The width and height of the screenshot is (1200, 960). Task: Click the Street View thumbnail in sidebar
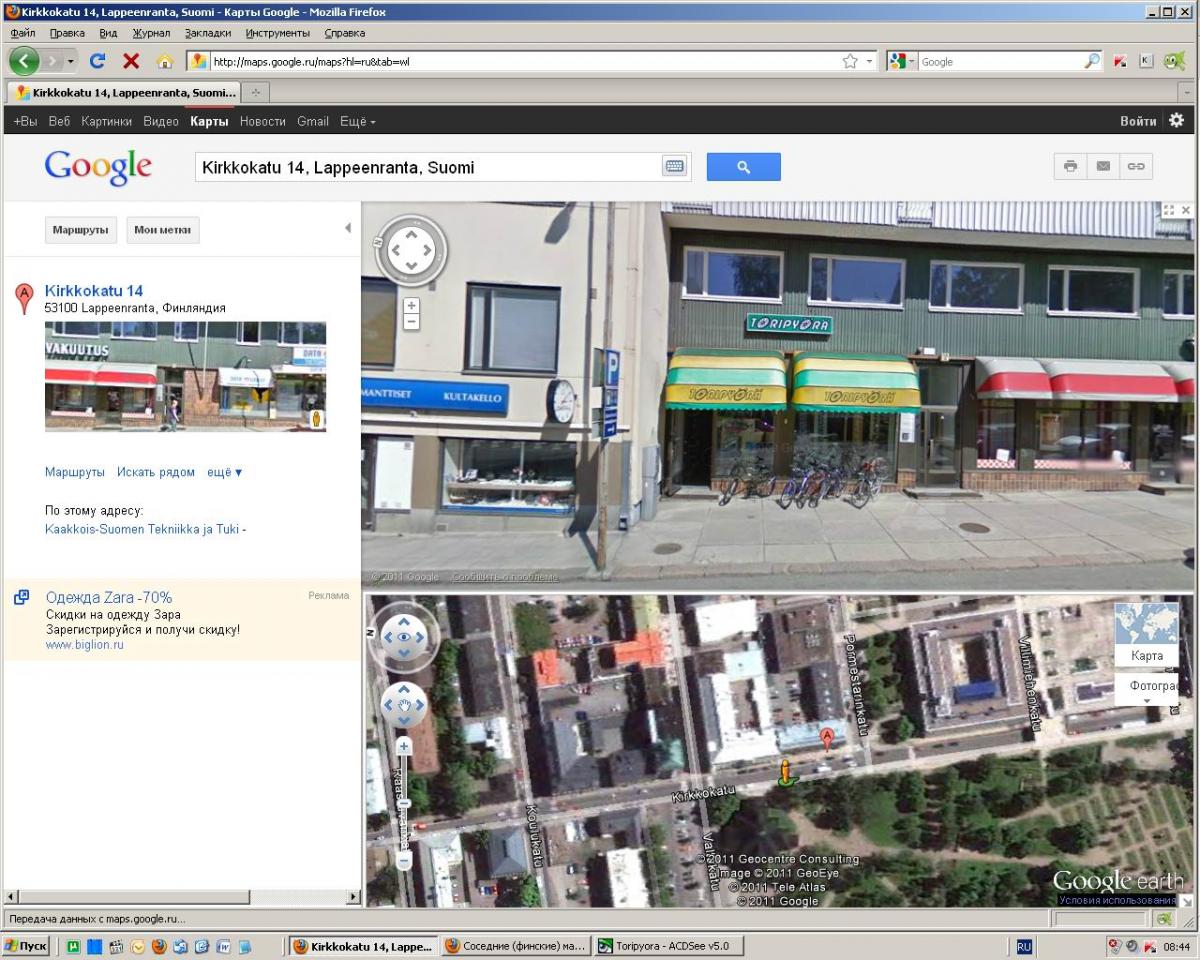pyautogui.click(x=185, y=376)
